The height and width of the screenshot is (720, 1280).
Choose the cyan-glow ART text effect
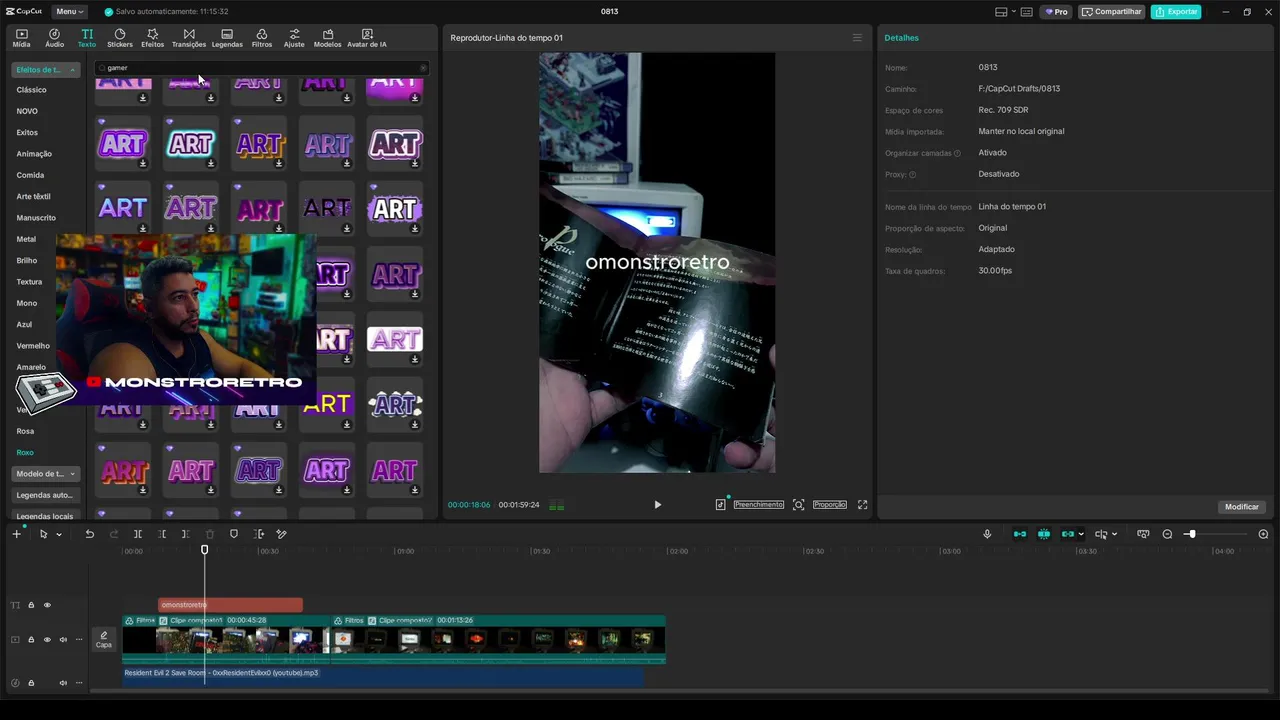point(190,144)
